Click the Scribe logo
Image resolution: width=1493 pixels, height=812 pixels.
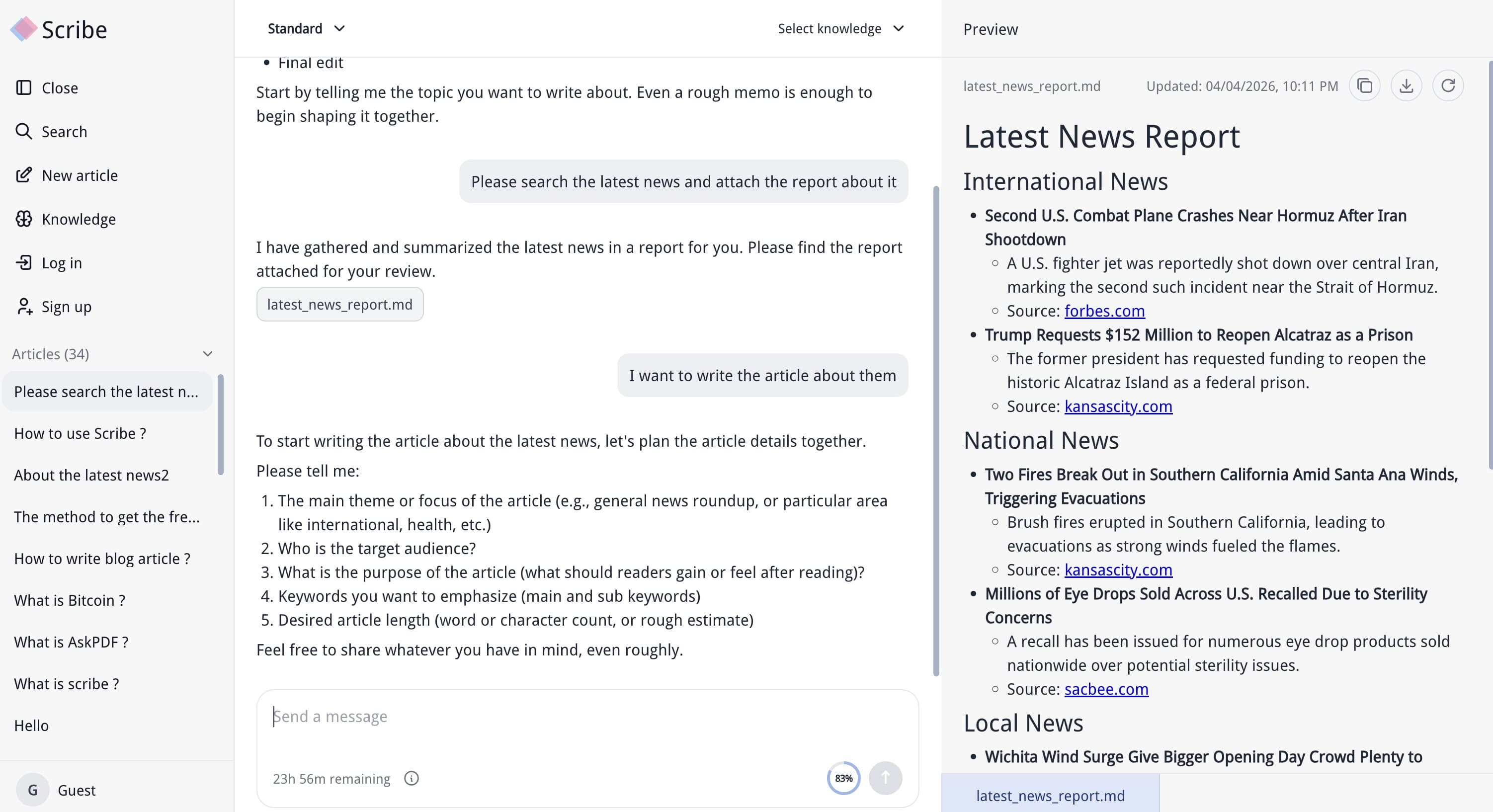click(58, 29)
